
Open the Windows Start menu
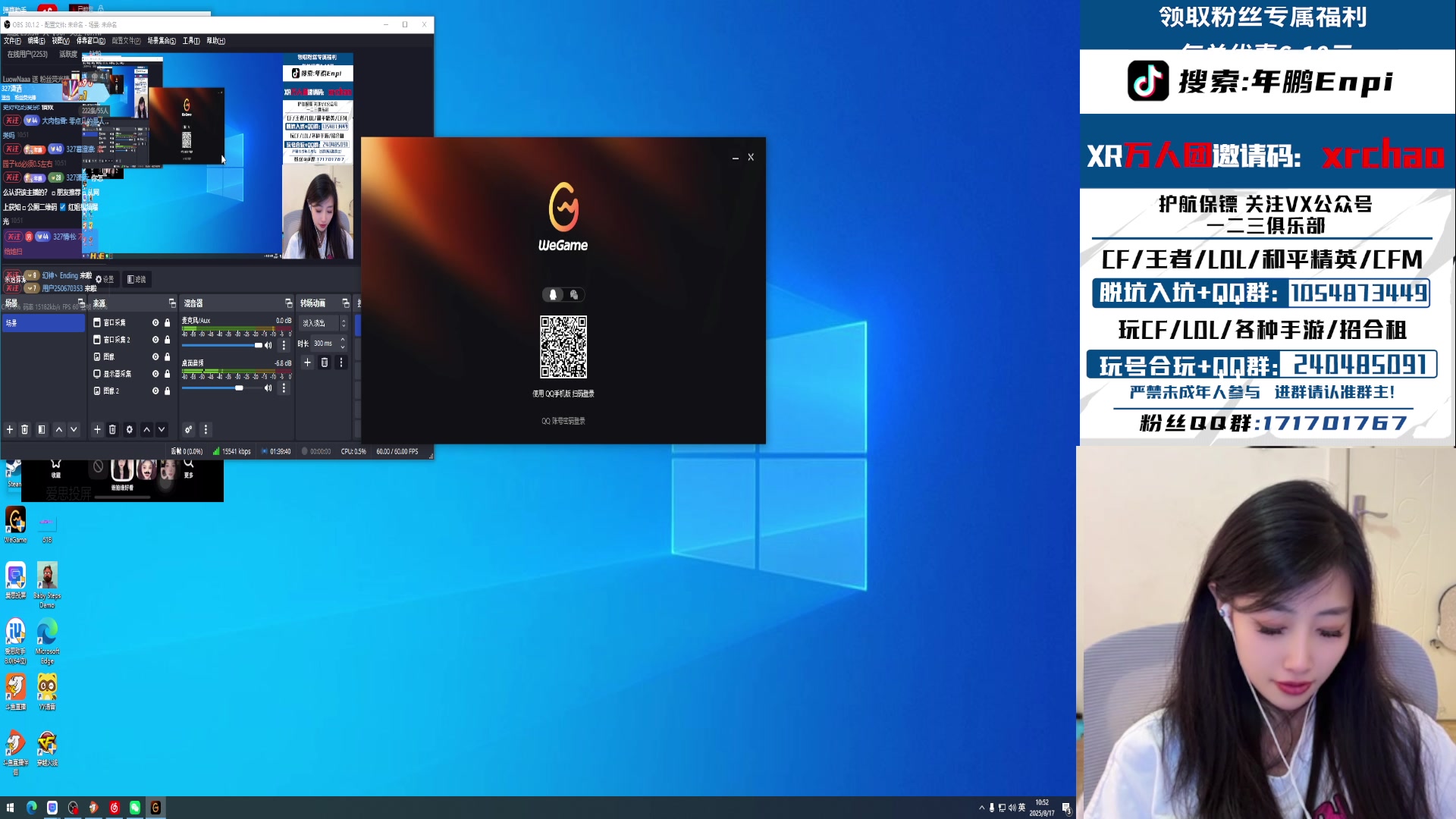click(11, 808)
